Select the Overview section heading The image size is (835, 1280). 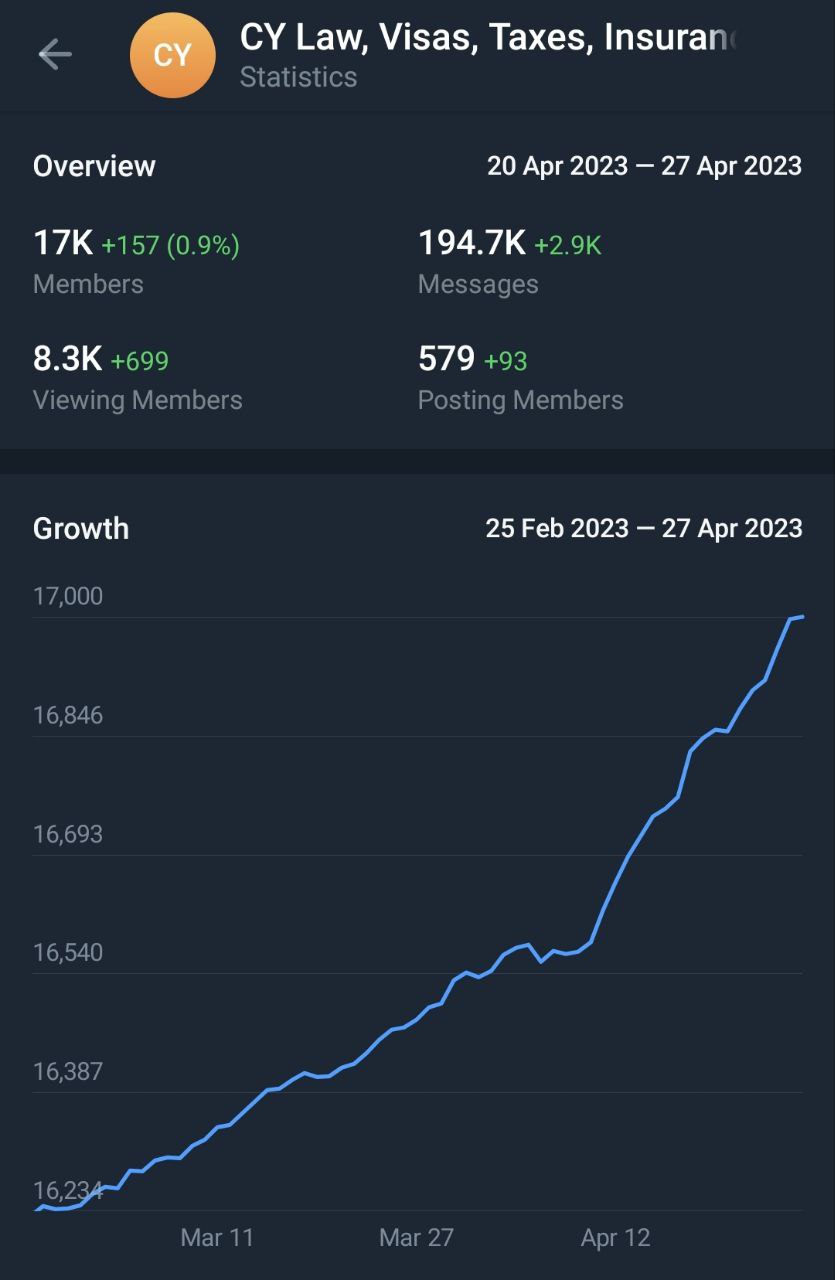pos(94,166)
